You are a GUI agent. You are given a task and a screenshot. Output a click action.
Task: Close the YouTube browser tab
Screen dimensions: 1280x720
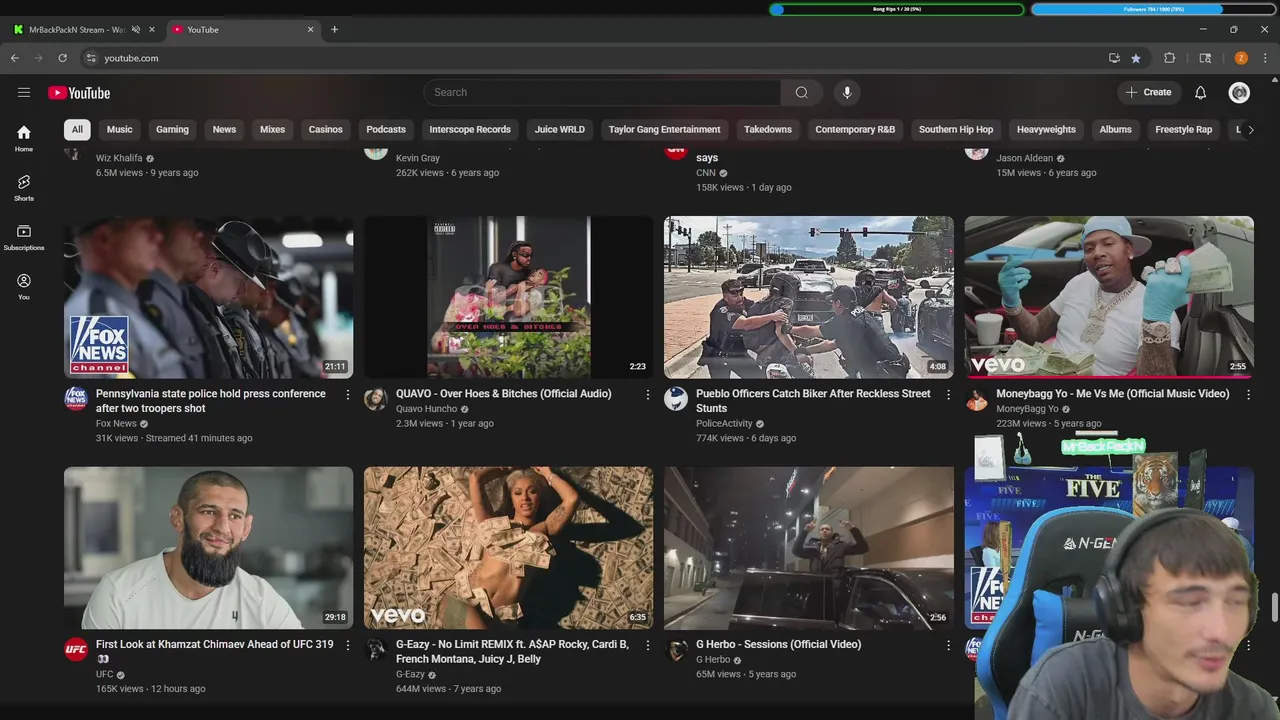pyautogui.click(x=310, y=29)
